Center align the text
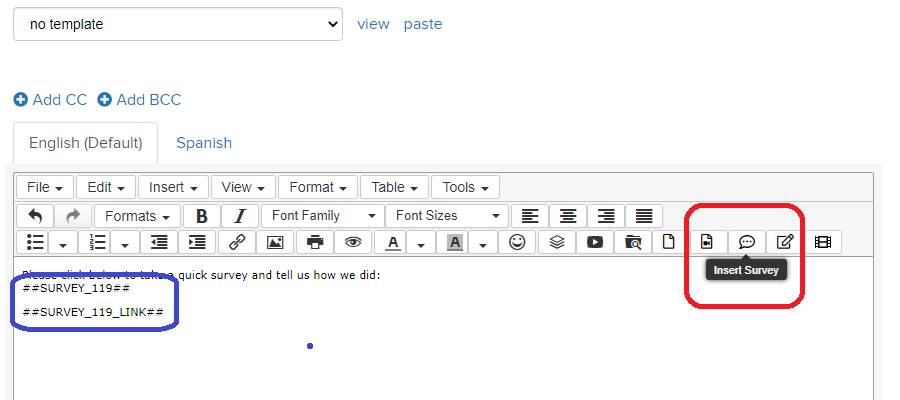The height and width of the screenshot is (400, 900). coord(568,216)
